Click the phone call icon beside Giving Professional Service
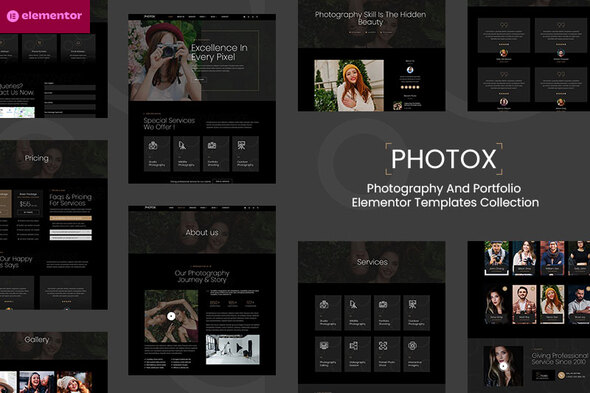 click(x=561, y=375)
